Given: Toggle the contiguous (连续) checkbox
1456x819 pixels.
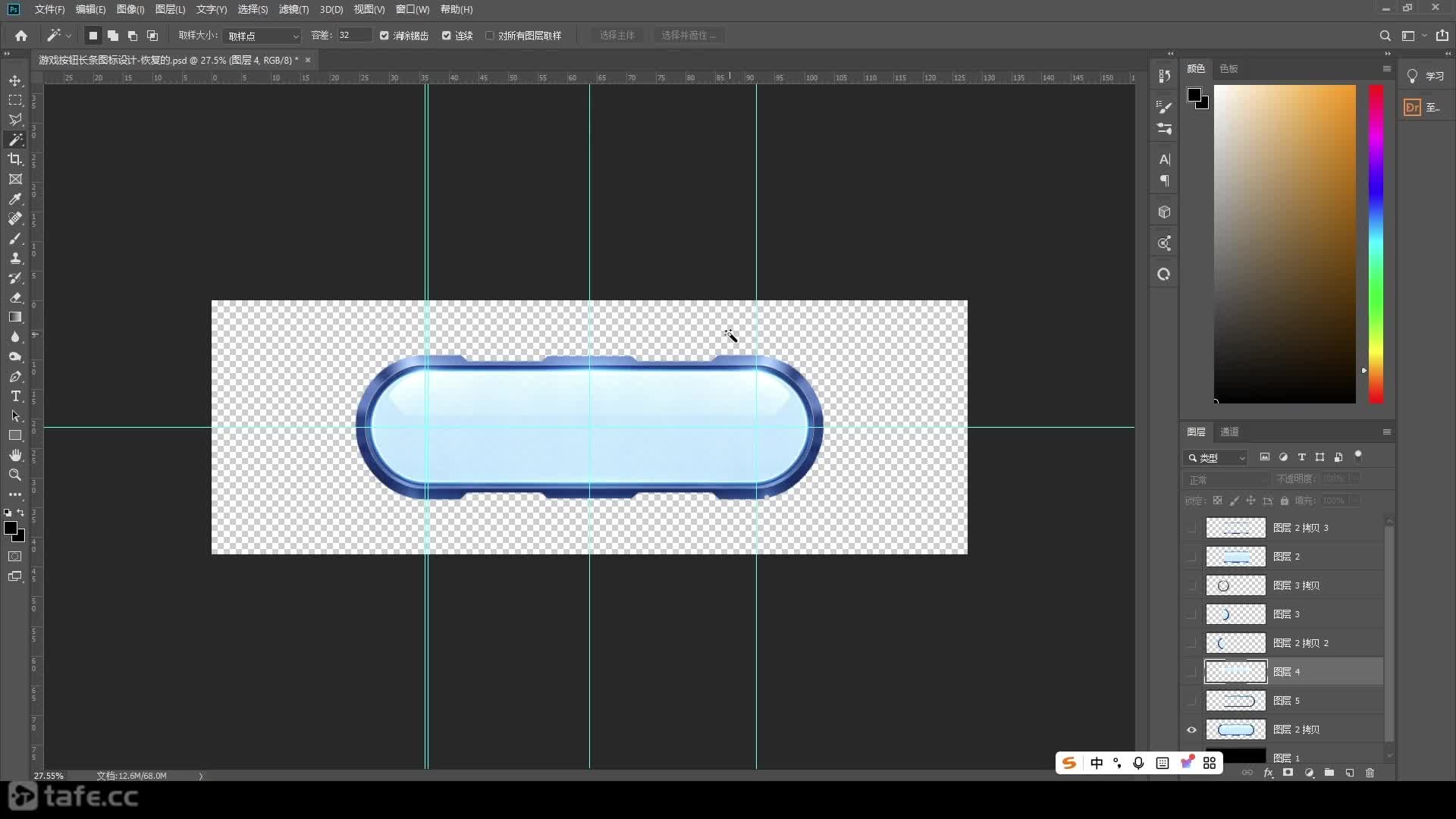Looking at the screenshot, I should click(447, 36).
